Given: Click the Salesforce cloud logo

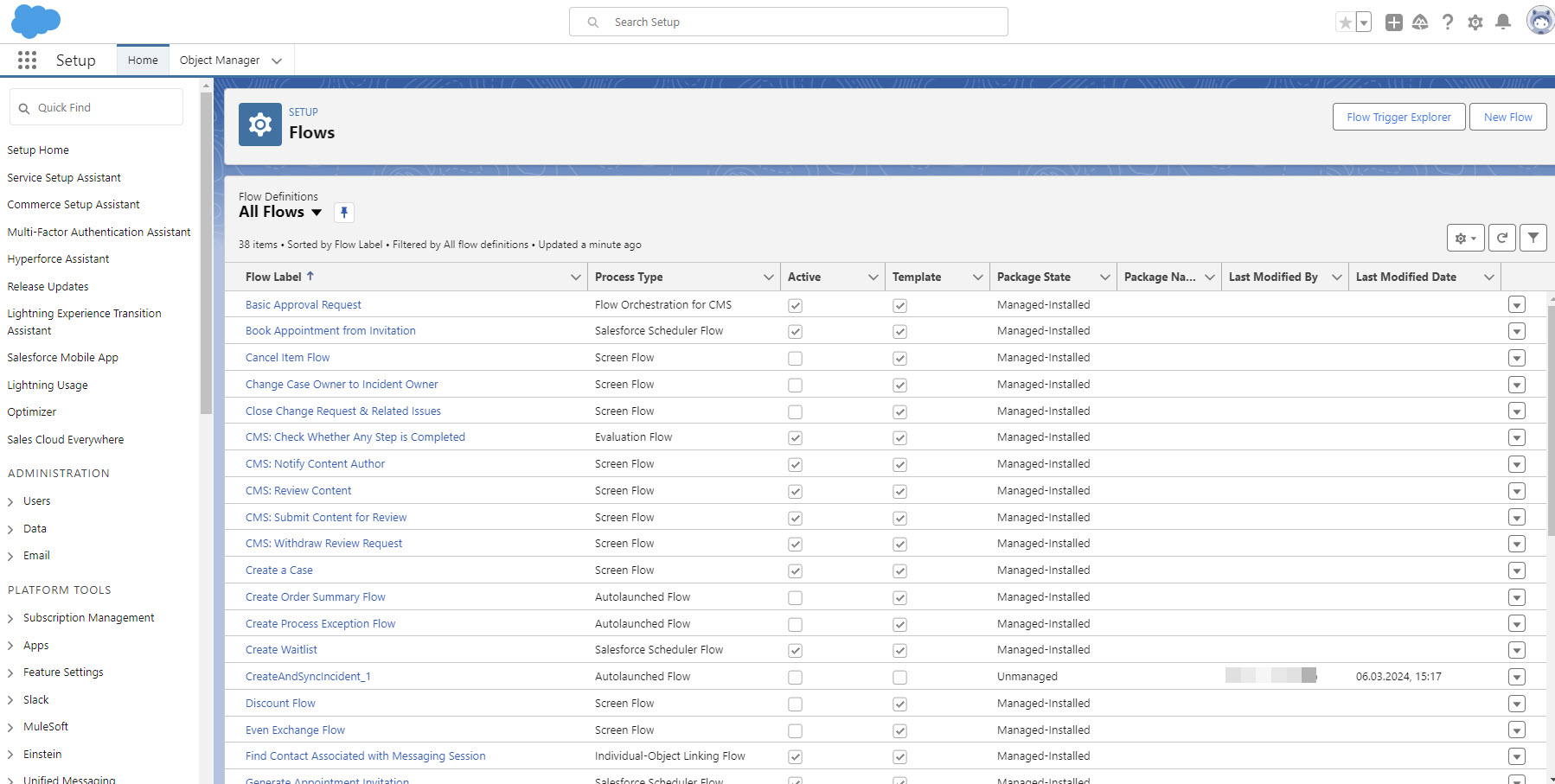Looking at the screenshot, I should click(35, 21).
